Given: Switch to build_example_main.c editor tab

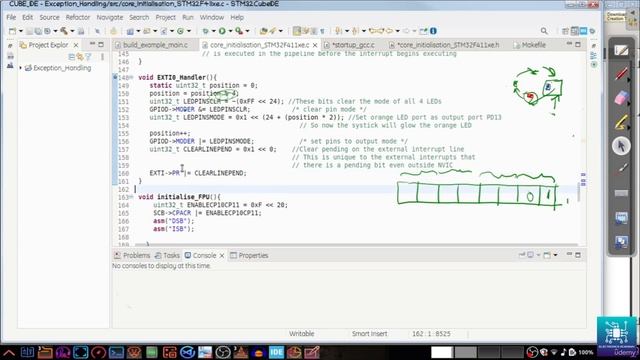Looking at the screenshot, I should click(155, 45).
